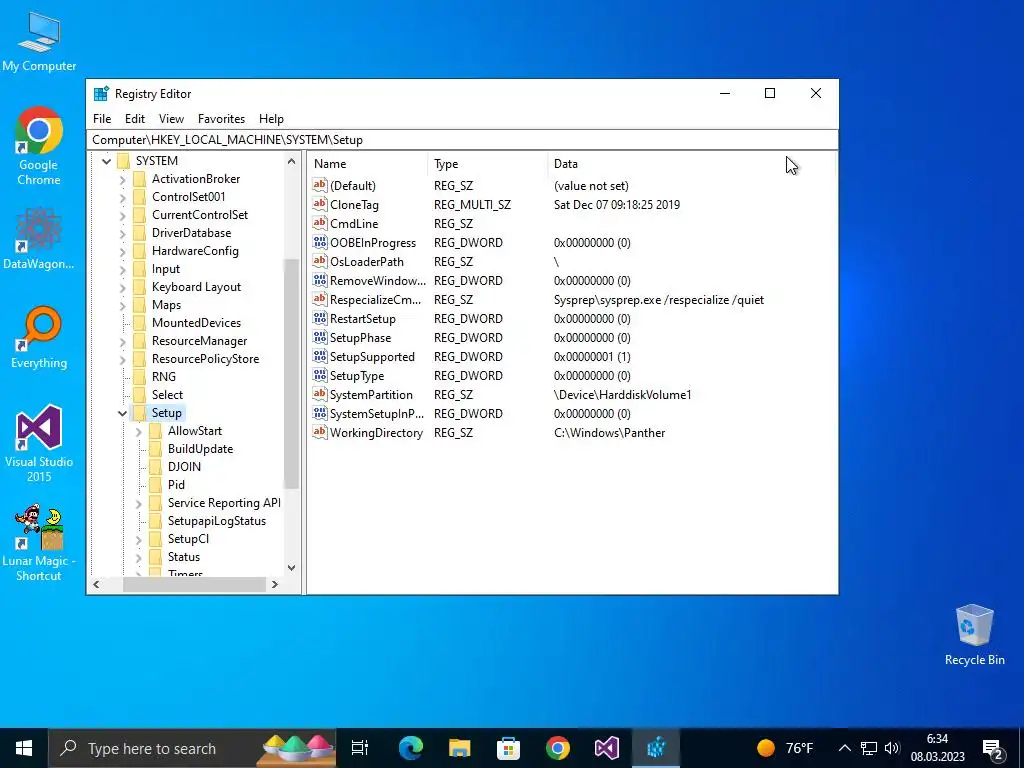Launch Chrome from the taskbar
1024x768 pixels.
point(558,748)
